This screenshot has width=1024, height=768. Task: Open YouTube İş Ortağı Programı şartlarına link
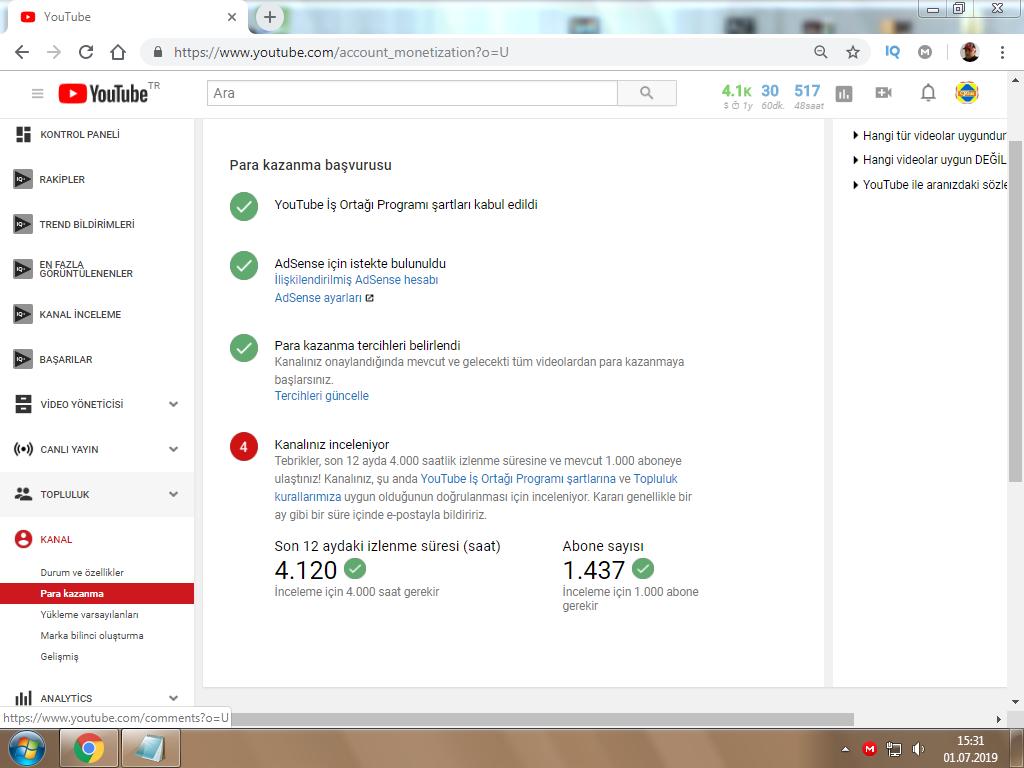pyautogui.click(x=518, y=479)
